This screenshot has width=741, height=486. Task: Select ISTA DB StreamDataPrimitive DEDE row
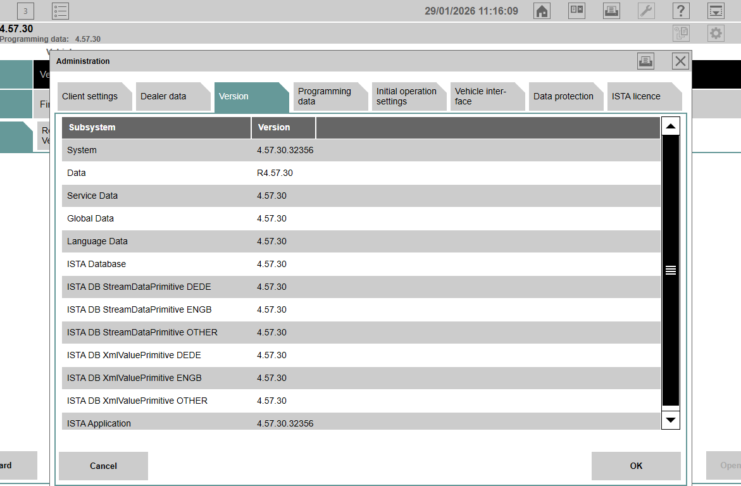tap(361, 287)
